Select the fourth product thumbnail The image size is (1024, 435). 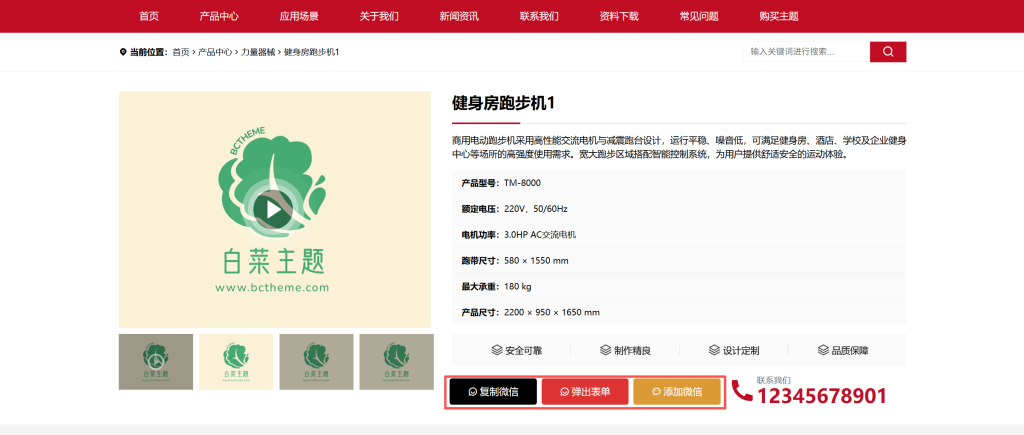click(396, 362)
